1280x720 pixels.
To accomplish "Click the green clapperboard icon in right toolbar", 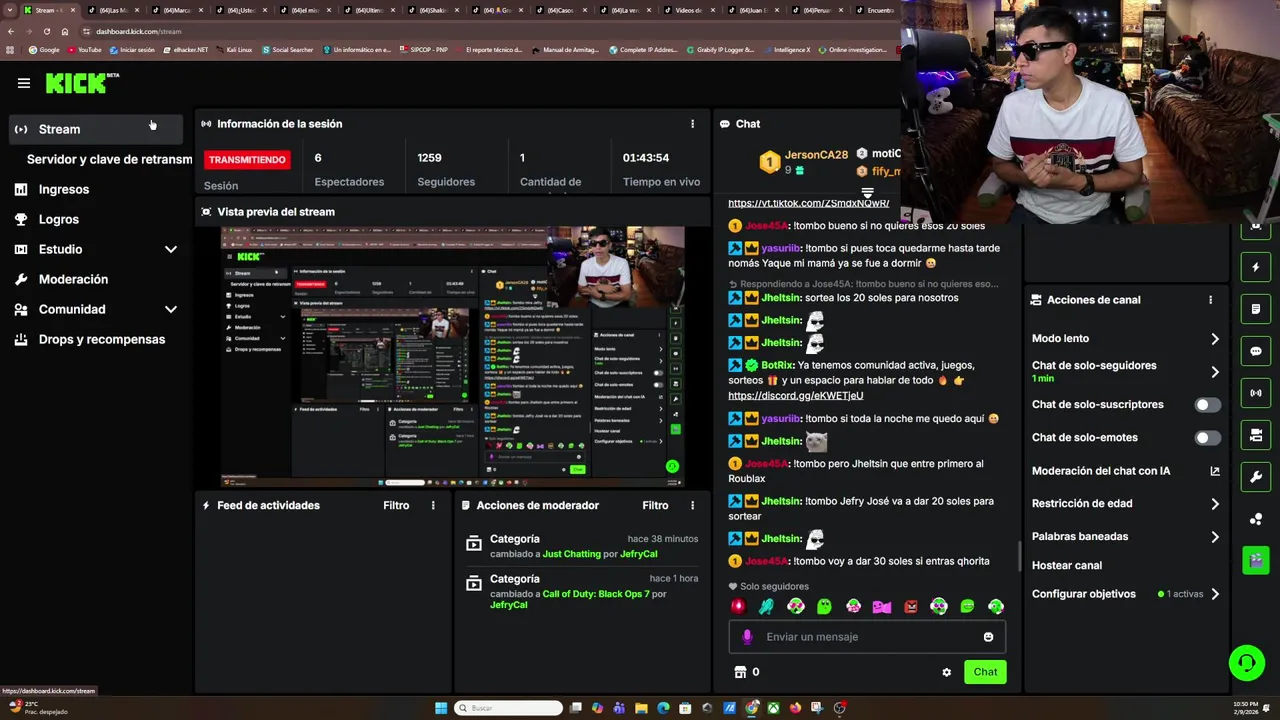I will [1256, 560].
